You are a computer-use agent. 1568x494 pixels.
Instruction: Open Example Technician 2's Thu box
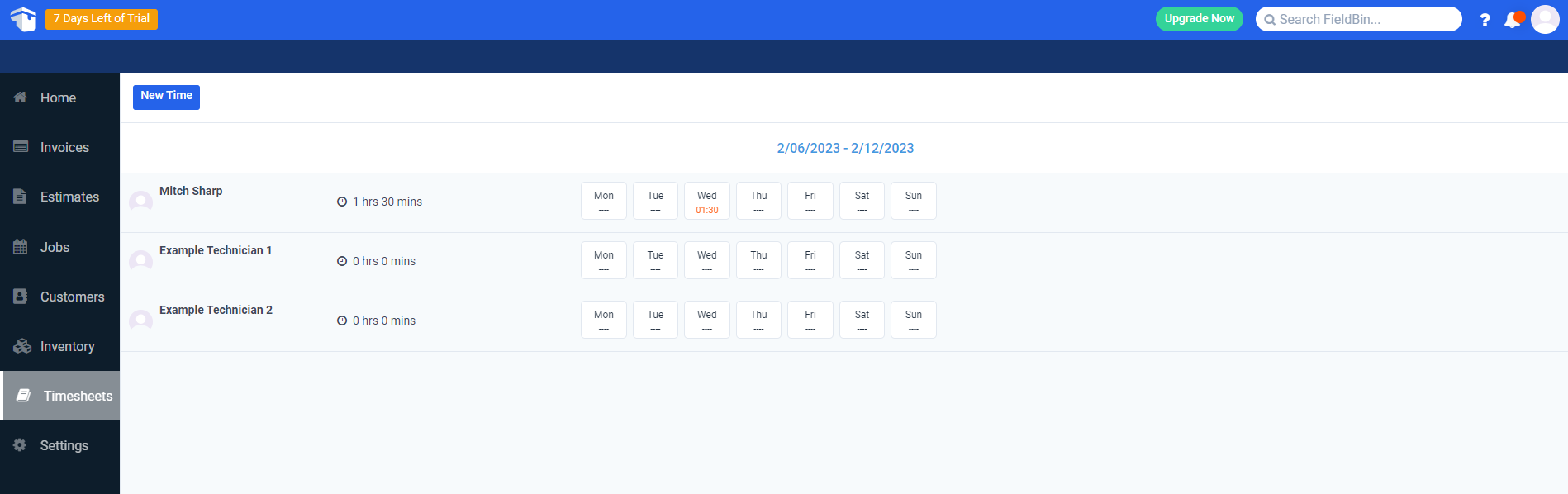[x=758, y=320]
